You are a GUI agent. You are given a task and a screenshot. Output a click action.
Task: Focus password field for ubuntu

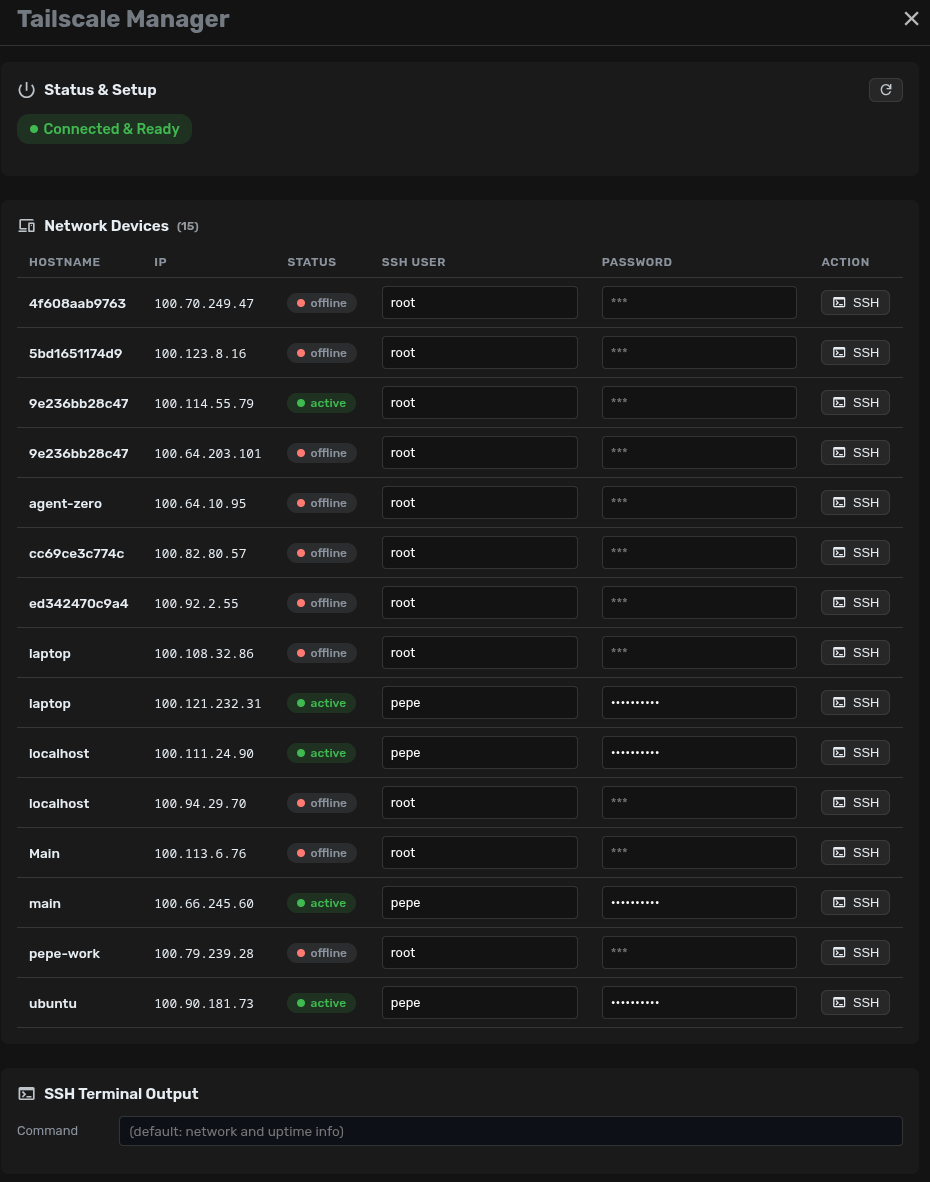point(699,1003)
